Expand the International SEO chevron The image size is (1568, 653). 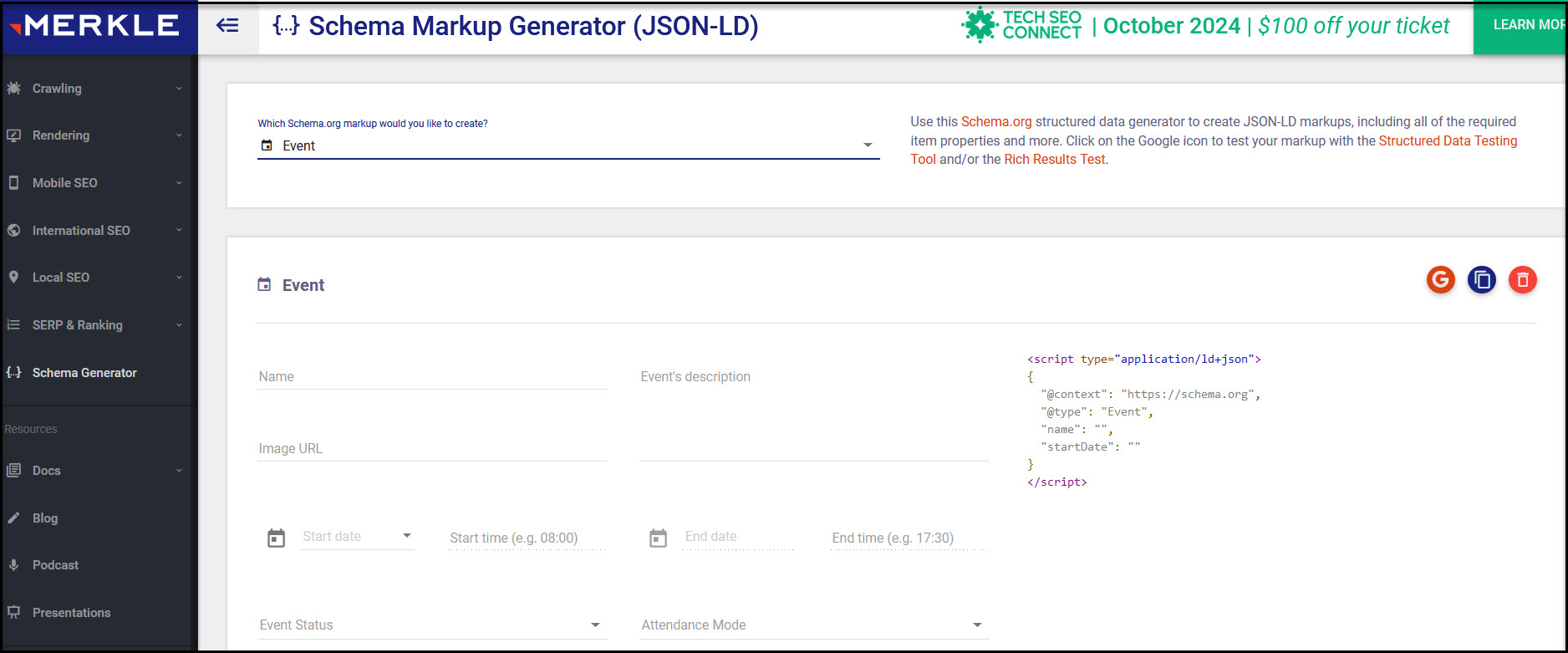point(179,230)
